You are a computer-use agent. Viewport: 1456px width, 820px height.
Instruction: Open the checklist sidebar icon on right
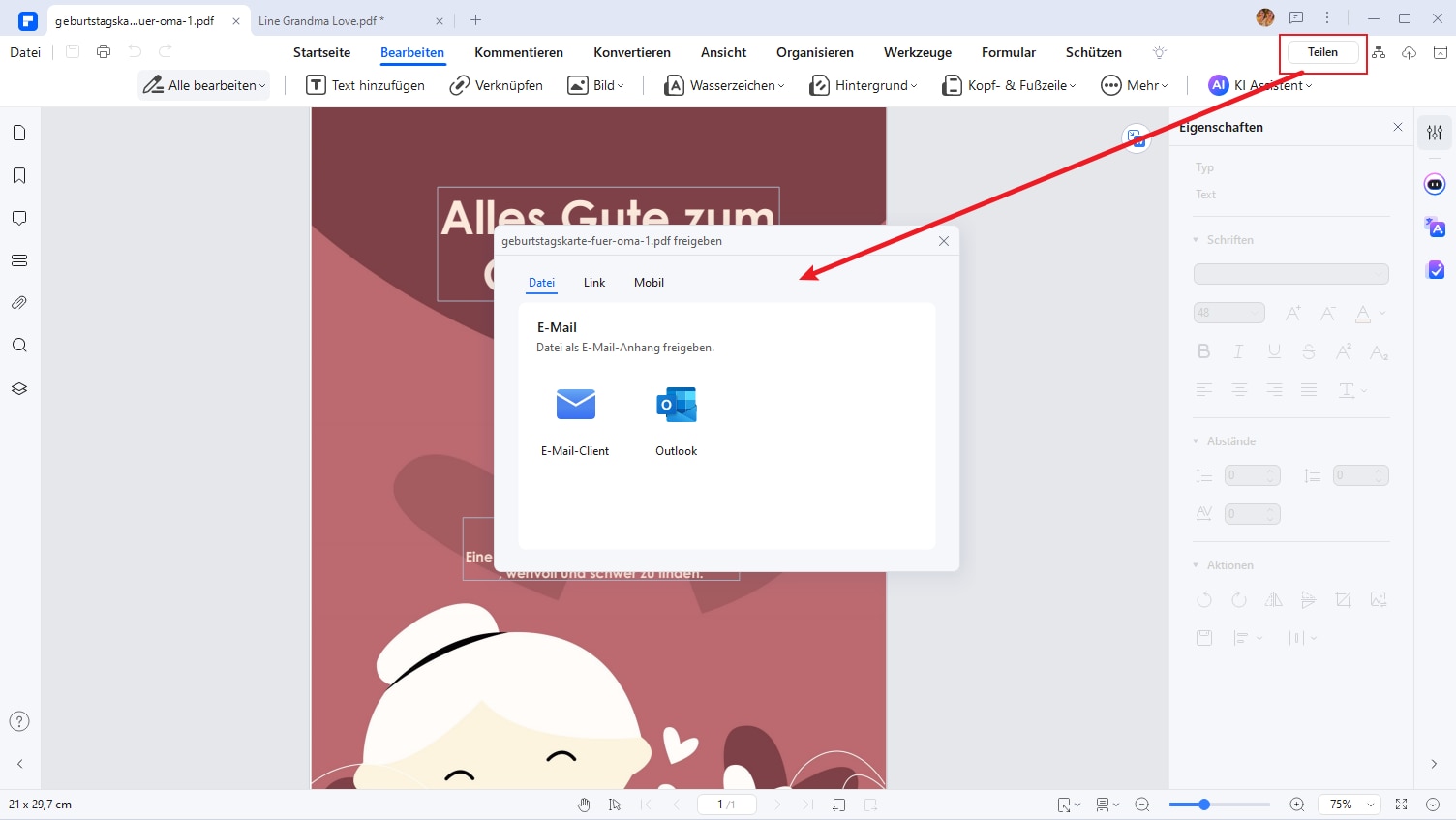coord(1435,270)
